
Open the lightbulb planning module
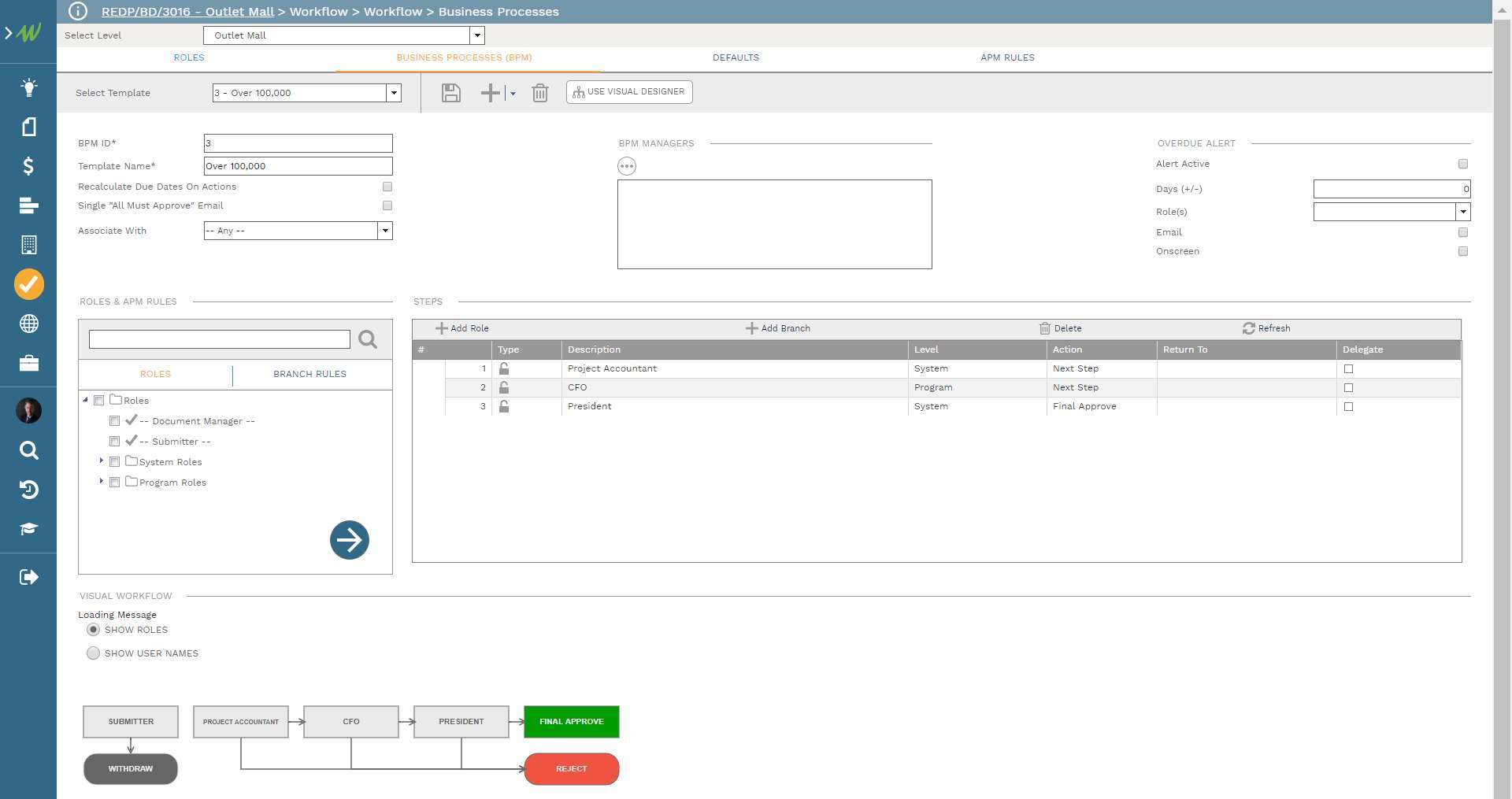point(28,87)
